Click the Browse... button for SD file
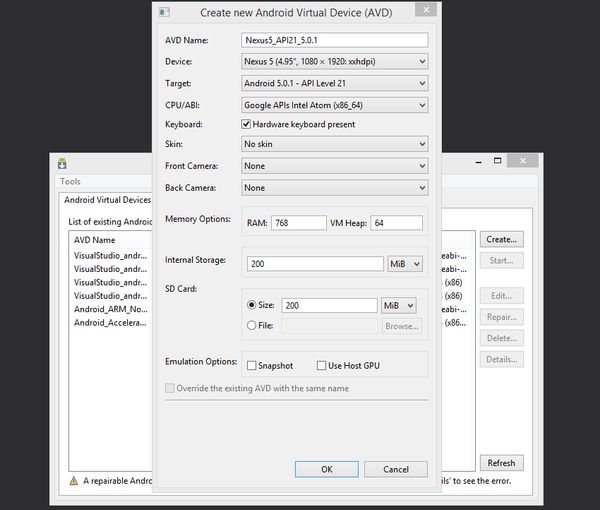The width and height of the screenshot is (600, 510). tap(402, 326)
